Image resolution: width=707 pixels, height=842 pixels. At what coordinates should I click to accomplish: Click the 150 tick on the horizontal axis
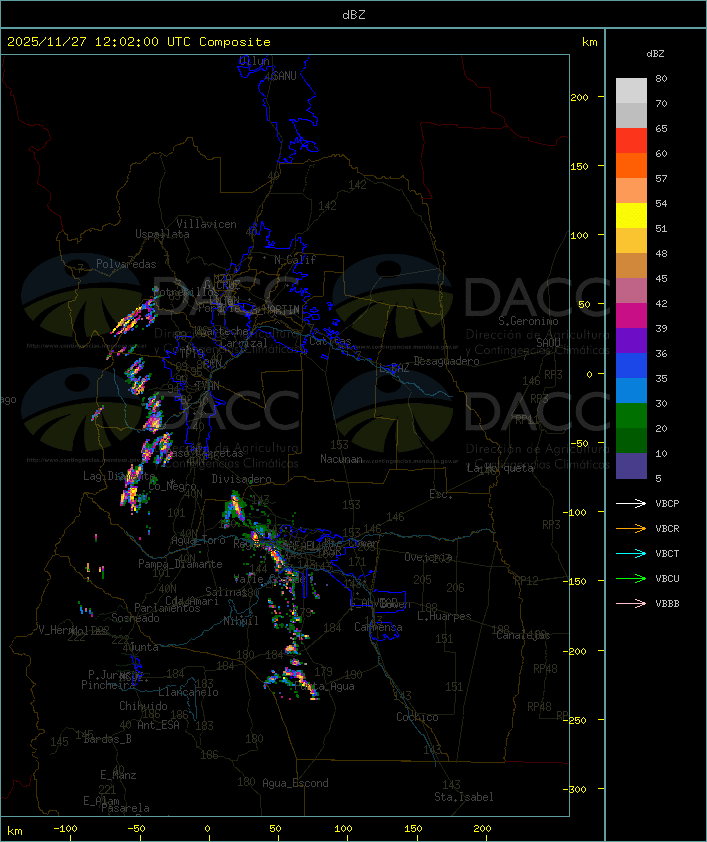coord(413,829)
